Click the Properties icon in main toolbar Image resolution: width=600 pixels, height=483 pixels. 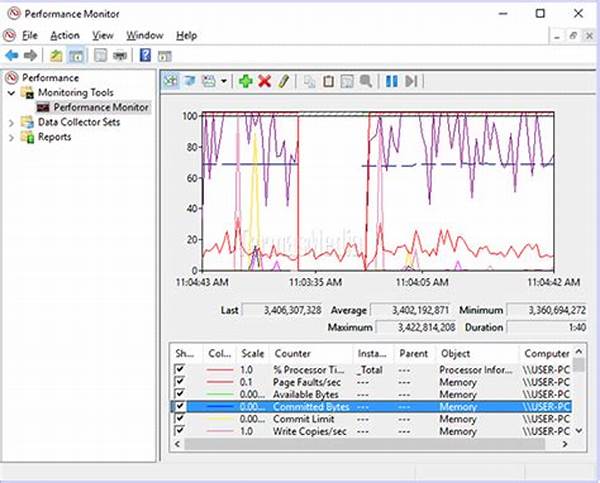pos(101,56)
